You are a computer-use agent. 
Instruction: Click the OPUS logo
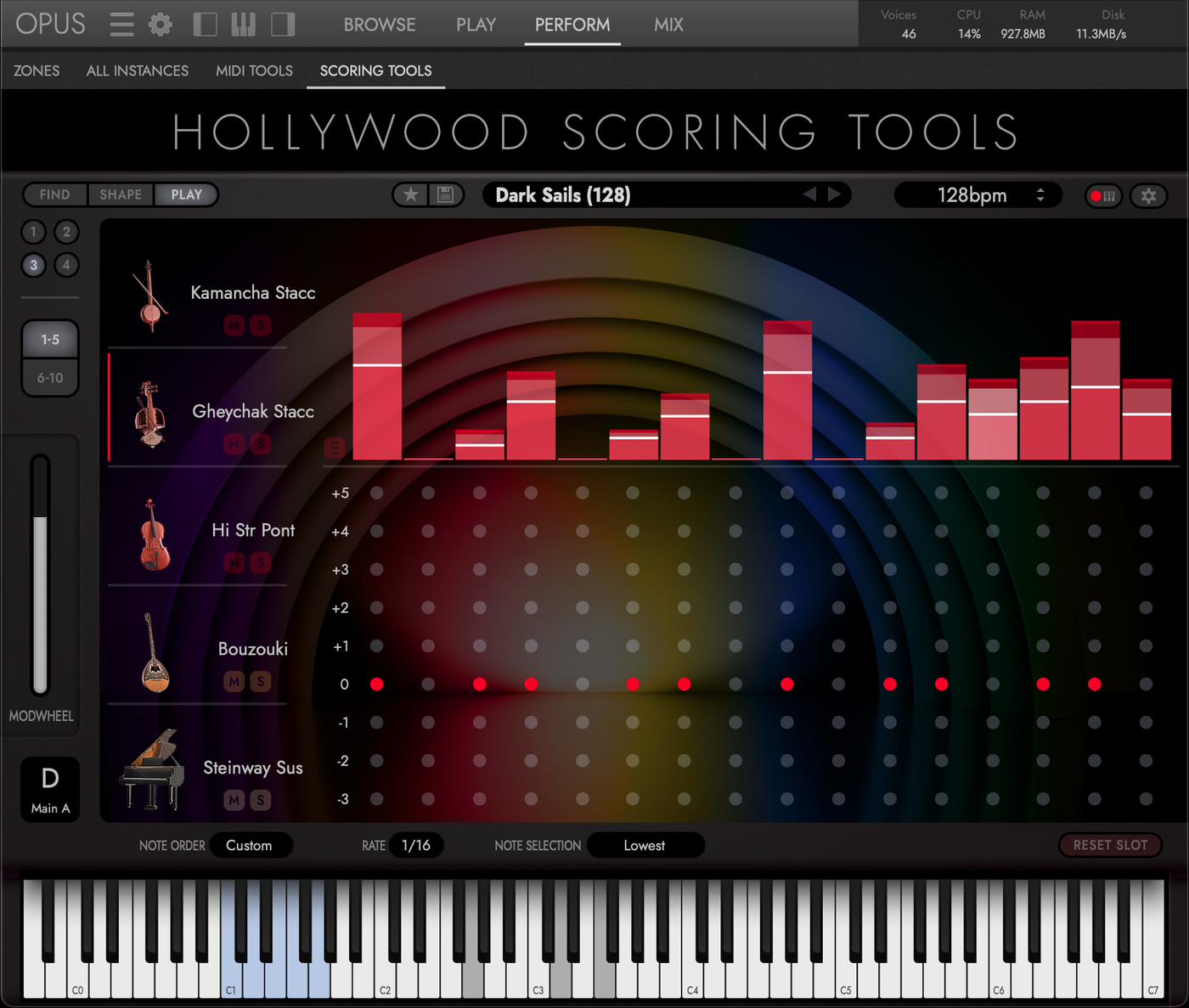(x=51, y=24)
